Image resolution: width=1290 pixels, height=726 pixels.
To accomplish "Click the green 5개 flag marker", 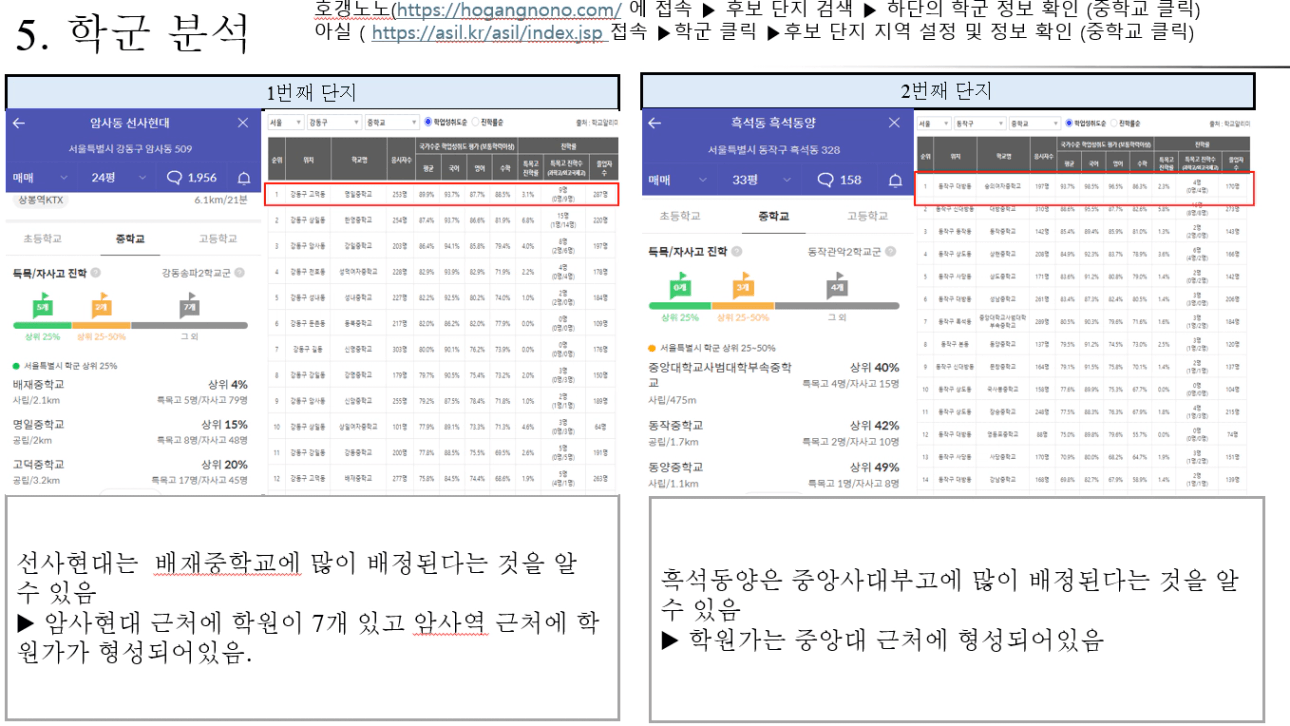I will 42,306.
